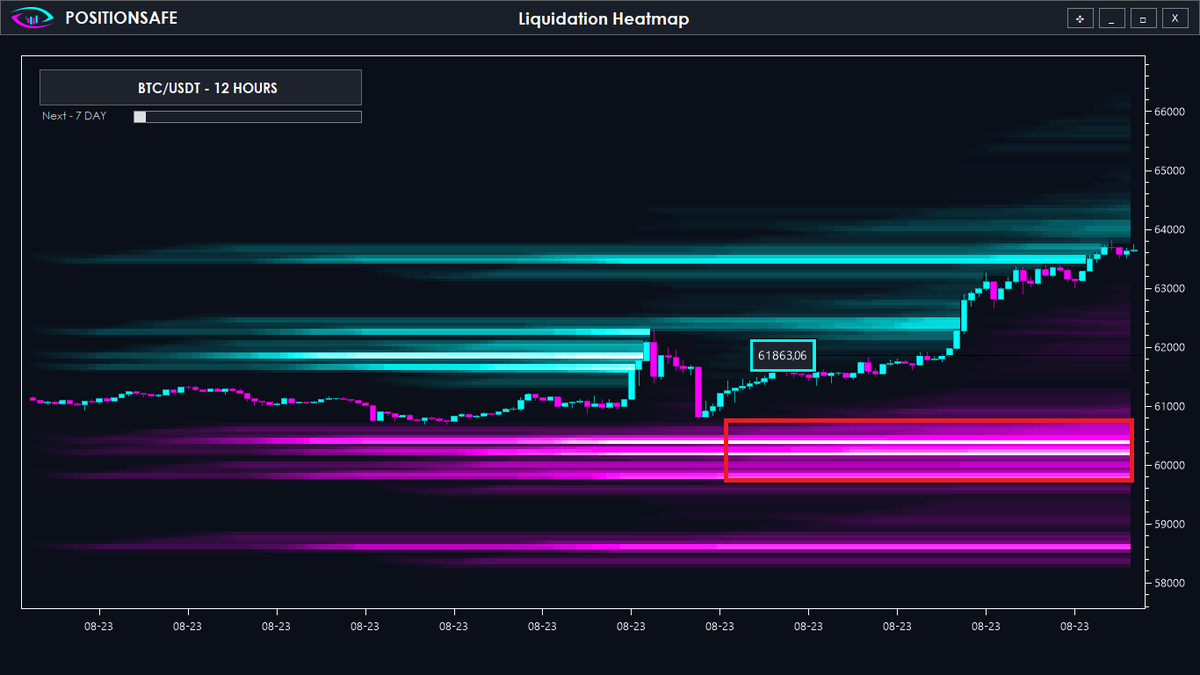The image size is (1200, 675).
Task: Click the 66000 price axis label
Action: [1168, 112]
